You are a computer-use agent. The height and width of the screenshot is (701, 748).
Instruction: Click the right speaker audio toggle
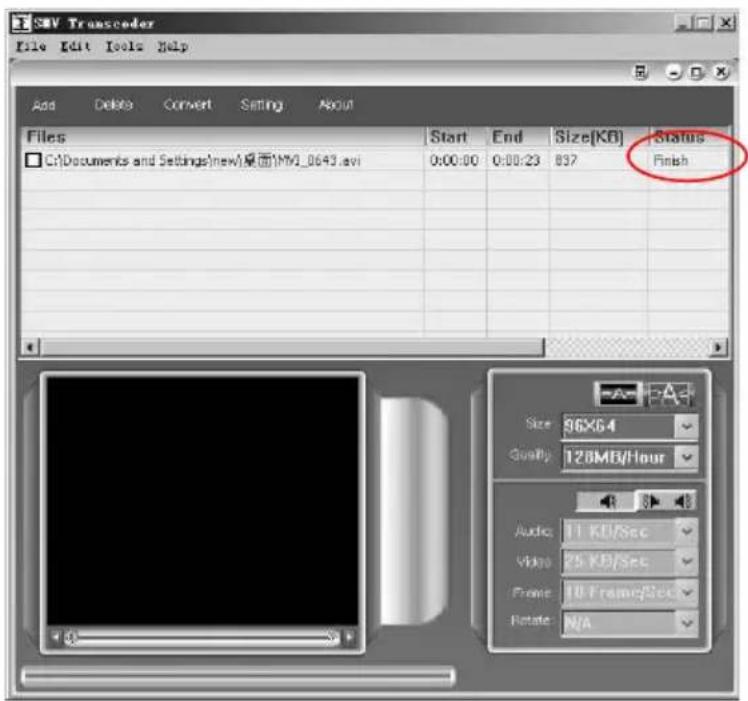(x=683, y=501)
